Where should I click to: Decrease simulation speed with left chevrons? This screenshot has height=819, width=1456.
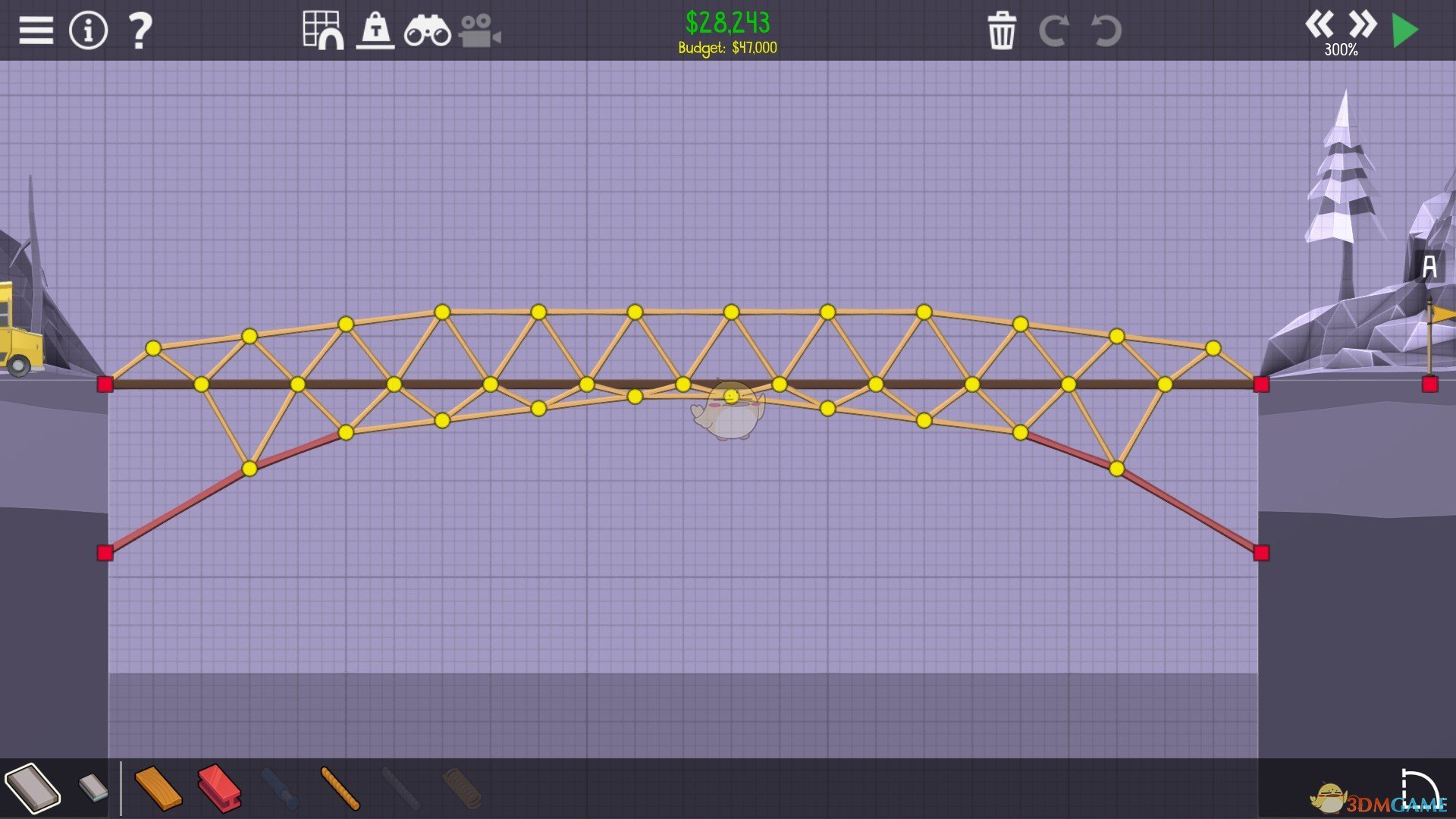coord(1319,25)
